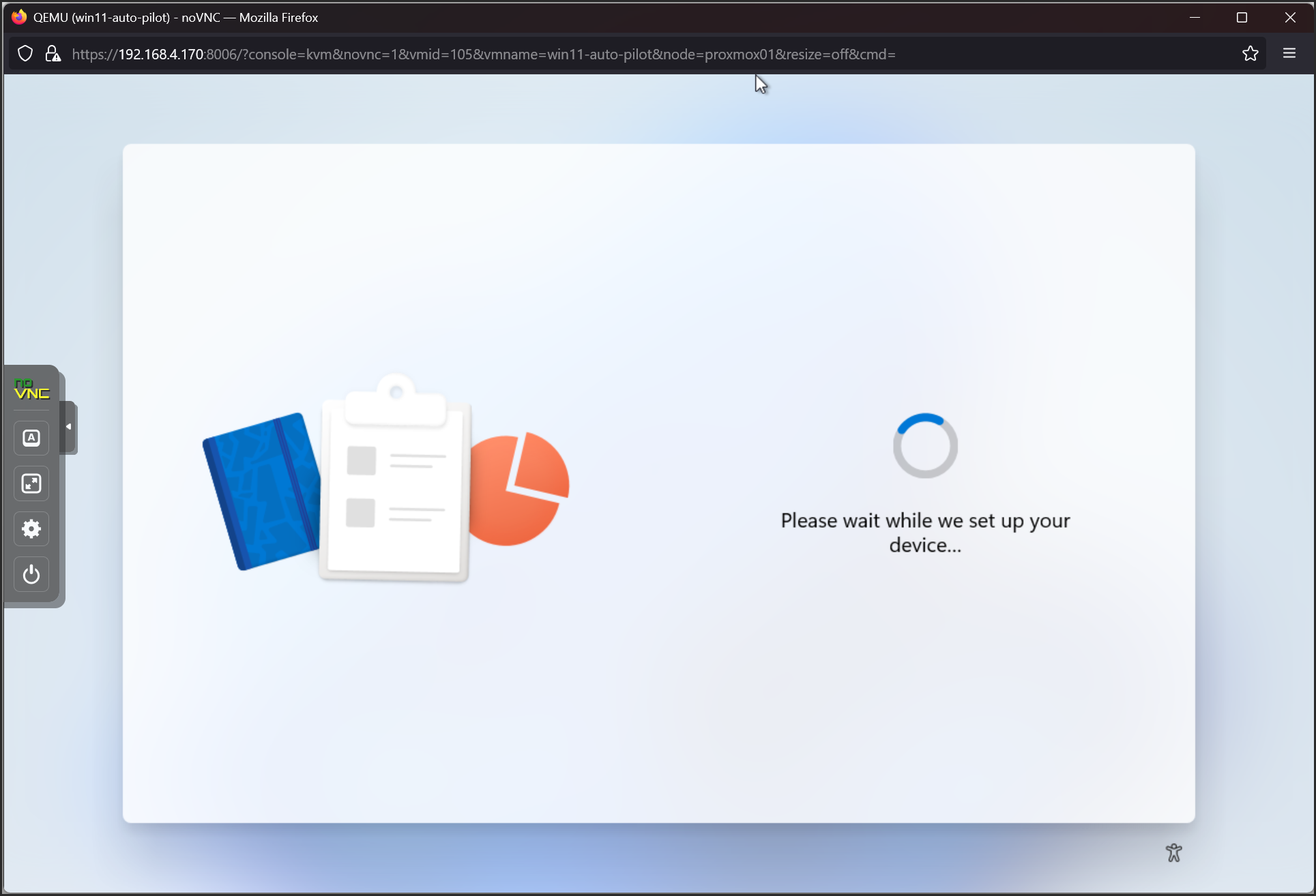This screenshot has width=1316, height=896.
Task: Toggle noVNC fullscreen mode
Action: [31, 483]
